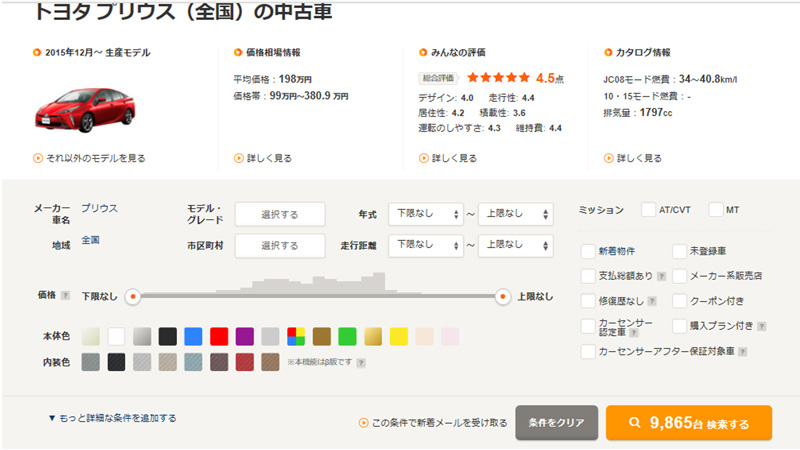Toggle the 支払総額あり checkbox
This screenshot has width=800, height=450.
(588, 276)
